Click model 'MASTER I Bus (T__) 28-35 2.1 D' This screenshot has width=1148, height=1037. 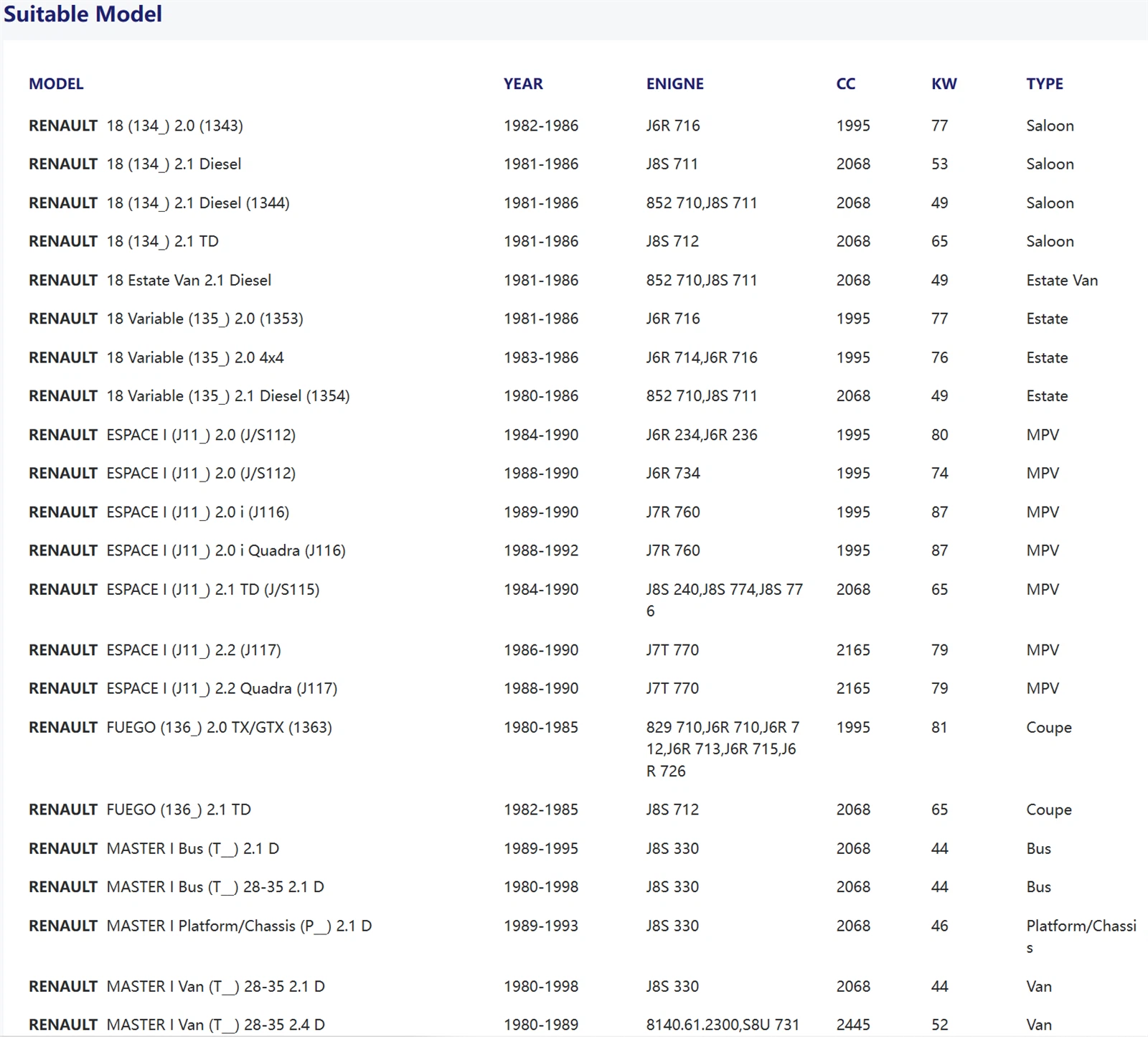pyautogui.click(x=215, y=887)
